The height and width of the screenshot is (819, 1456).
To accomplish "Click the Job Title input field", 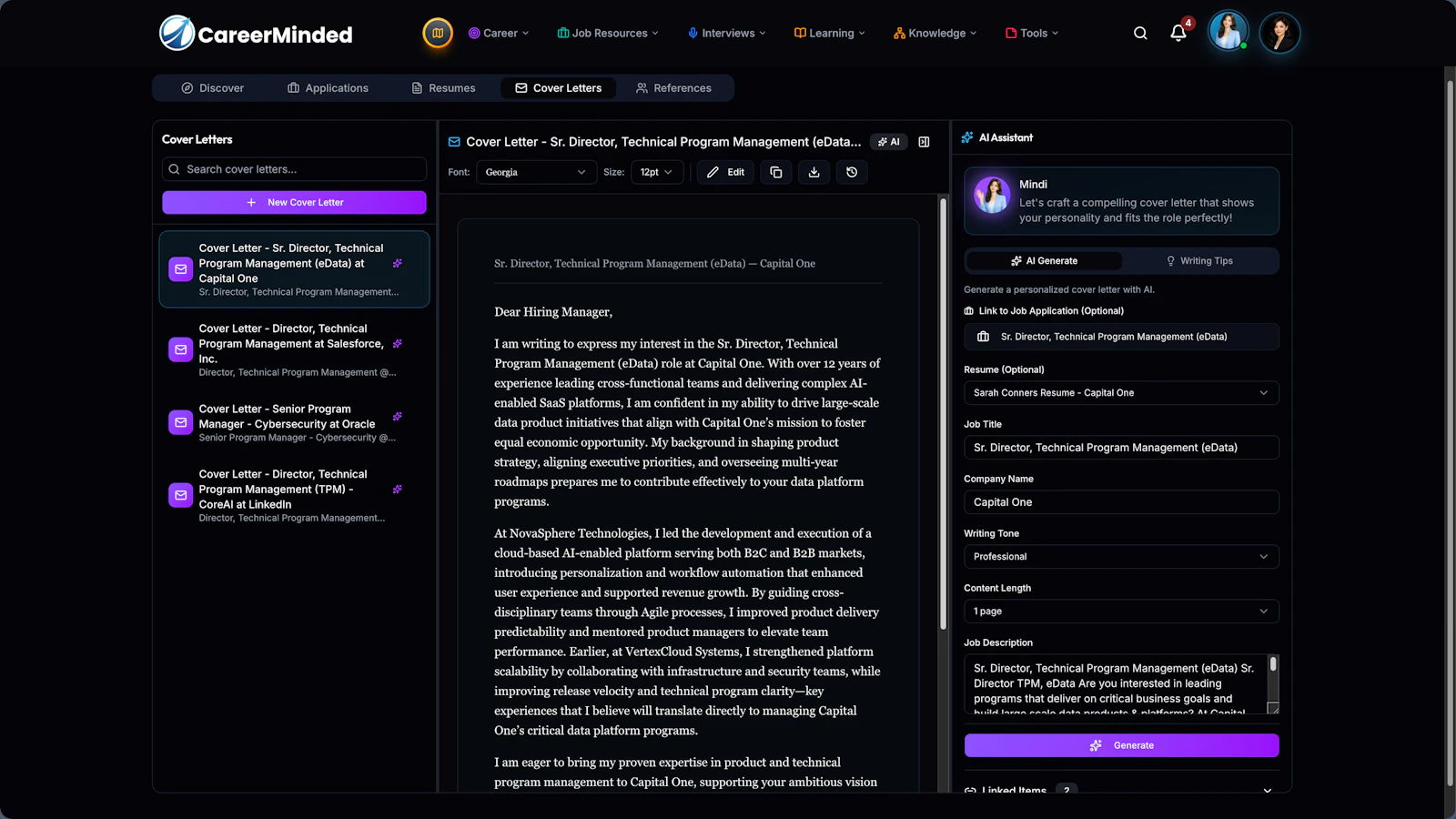I will 1121,448.
